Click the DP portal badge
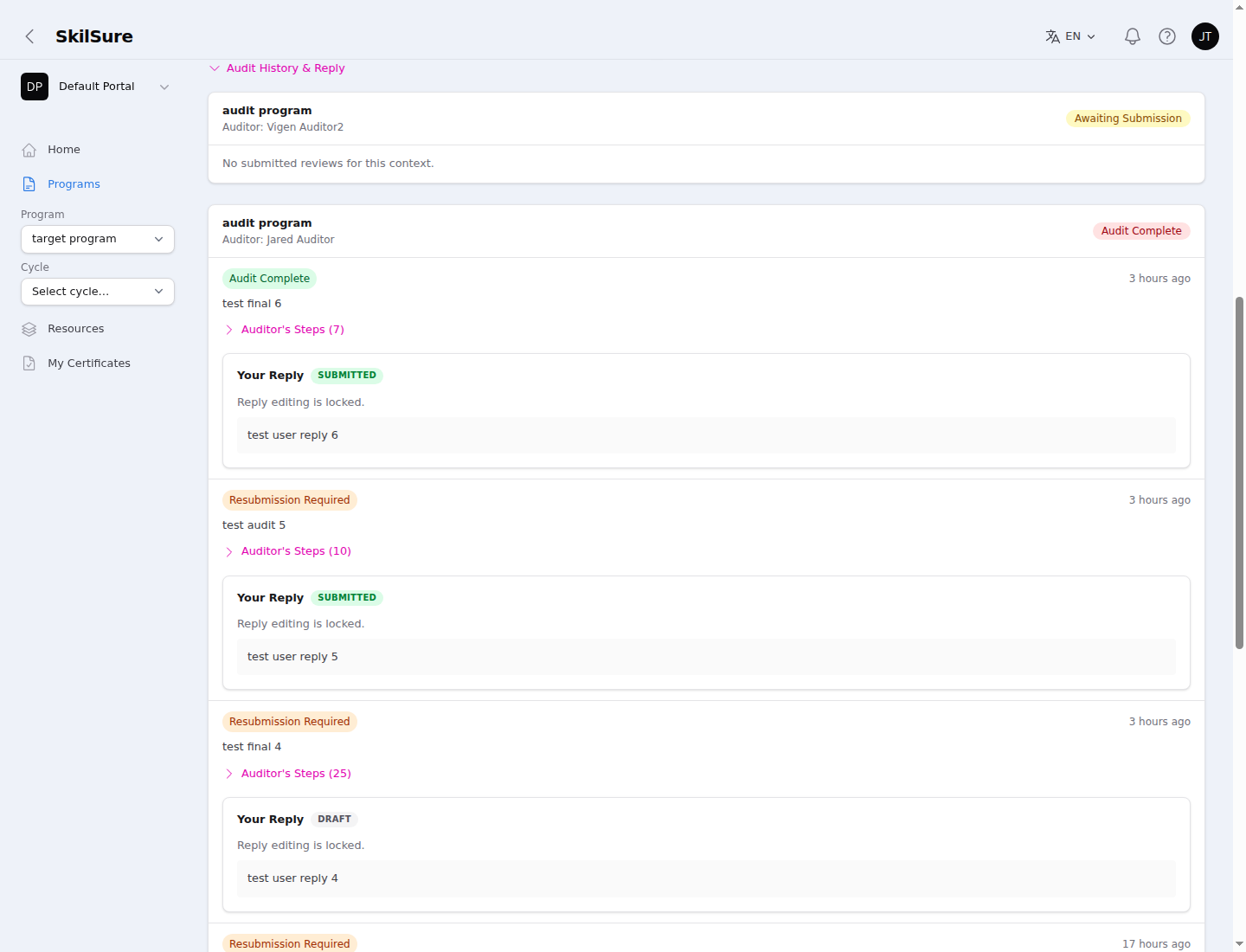The height and width of the screenshot is (952, 1246). click(35, 87)
